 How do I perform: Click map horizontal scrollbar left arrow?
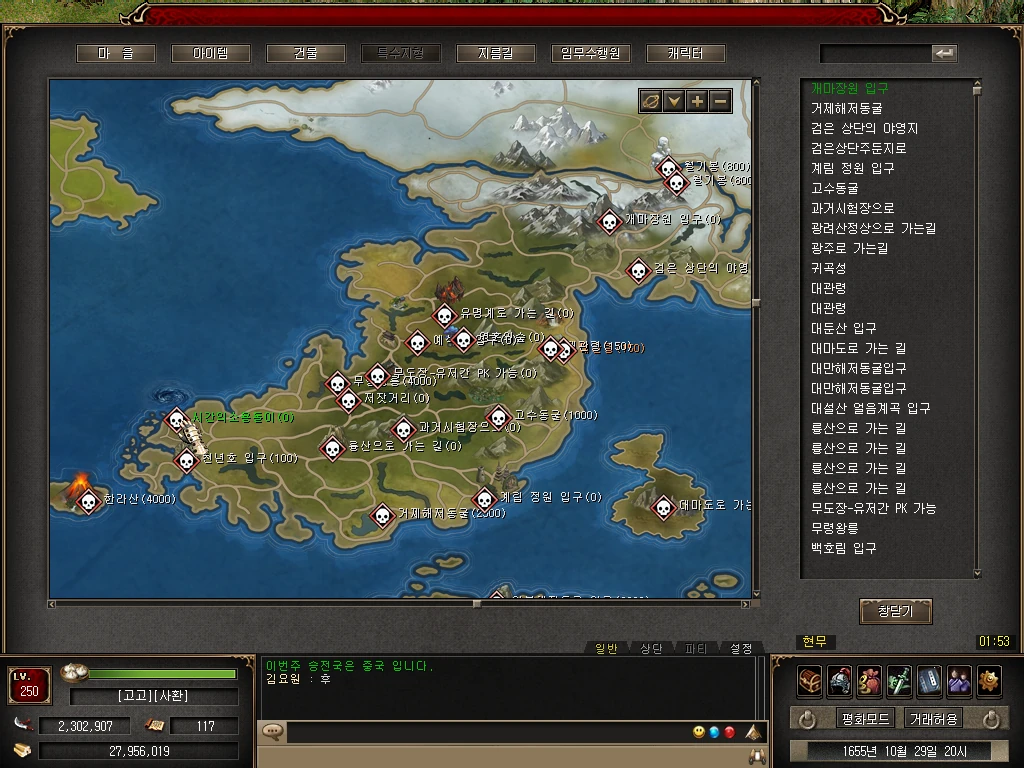pos(52,604)
